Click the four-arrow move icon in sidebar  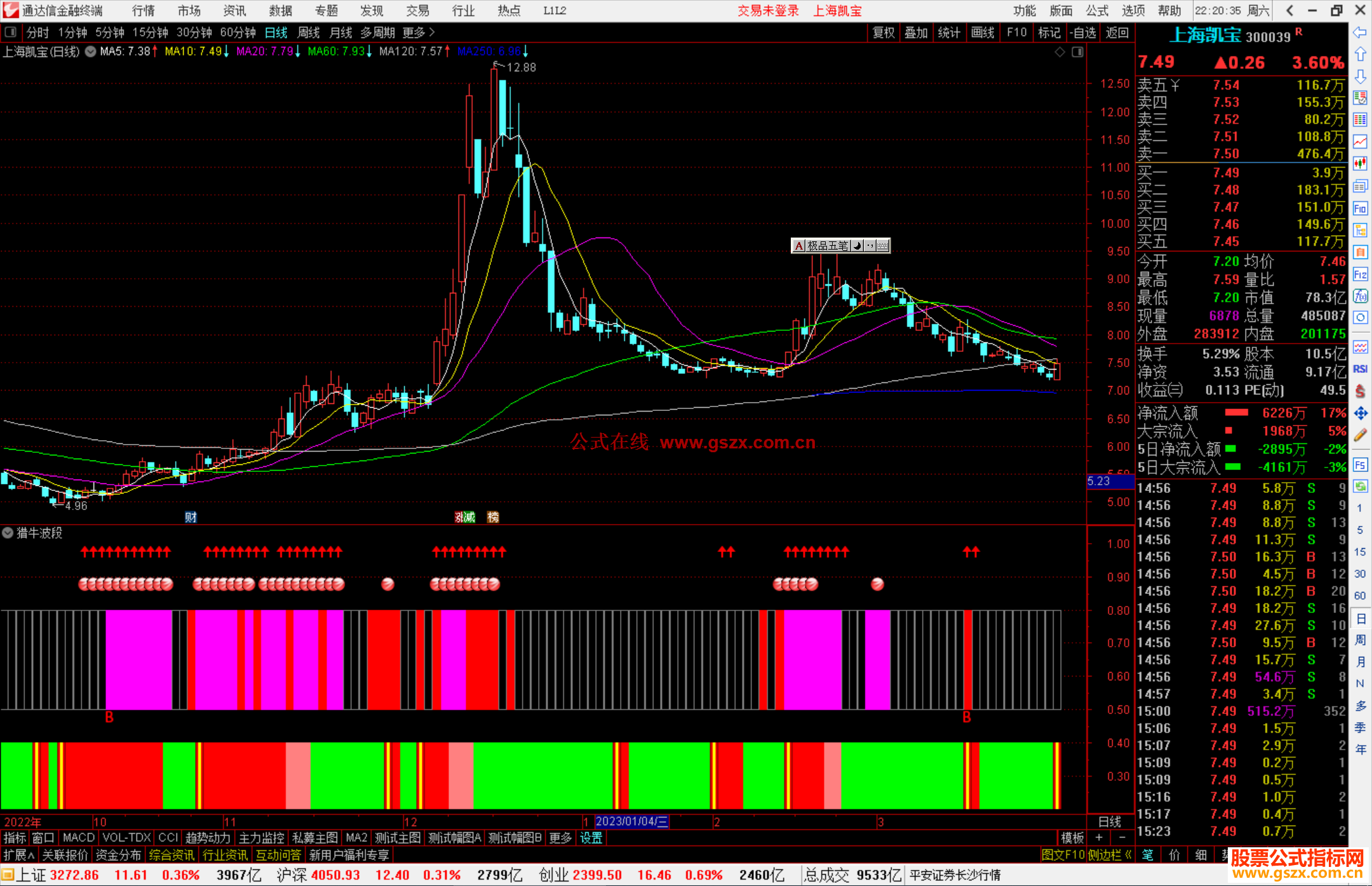[1360, 413]
